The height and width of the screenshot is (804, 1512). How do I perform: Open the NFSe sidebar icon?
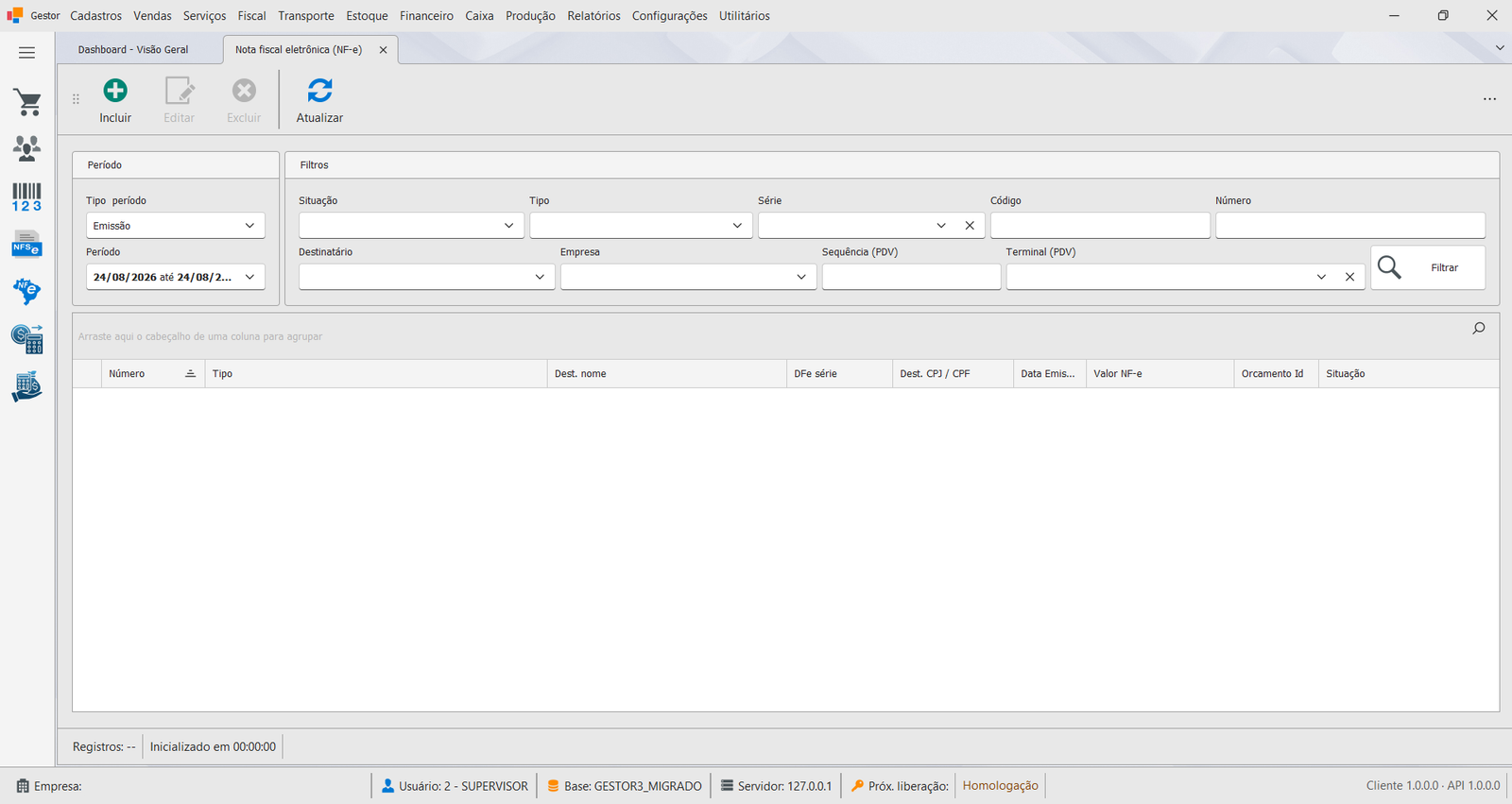click(27, 244)
